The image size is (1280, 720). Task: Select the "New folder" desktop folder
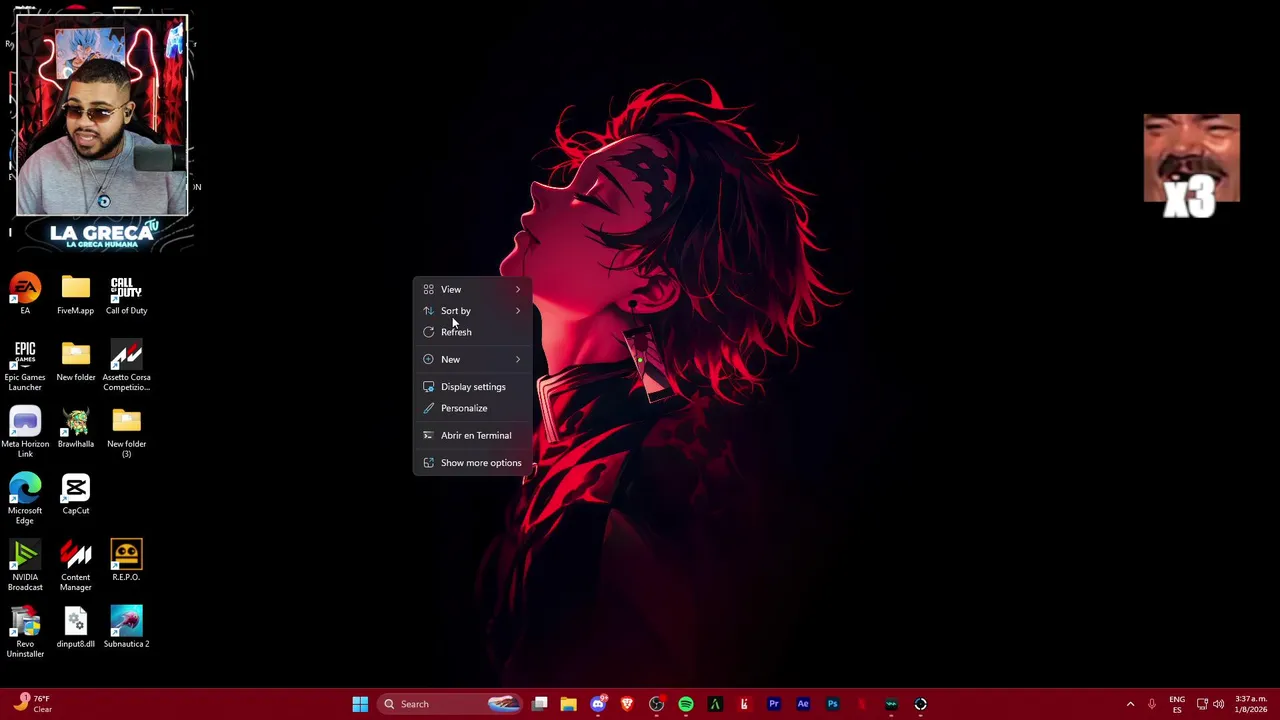coord(75,361)
